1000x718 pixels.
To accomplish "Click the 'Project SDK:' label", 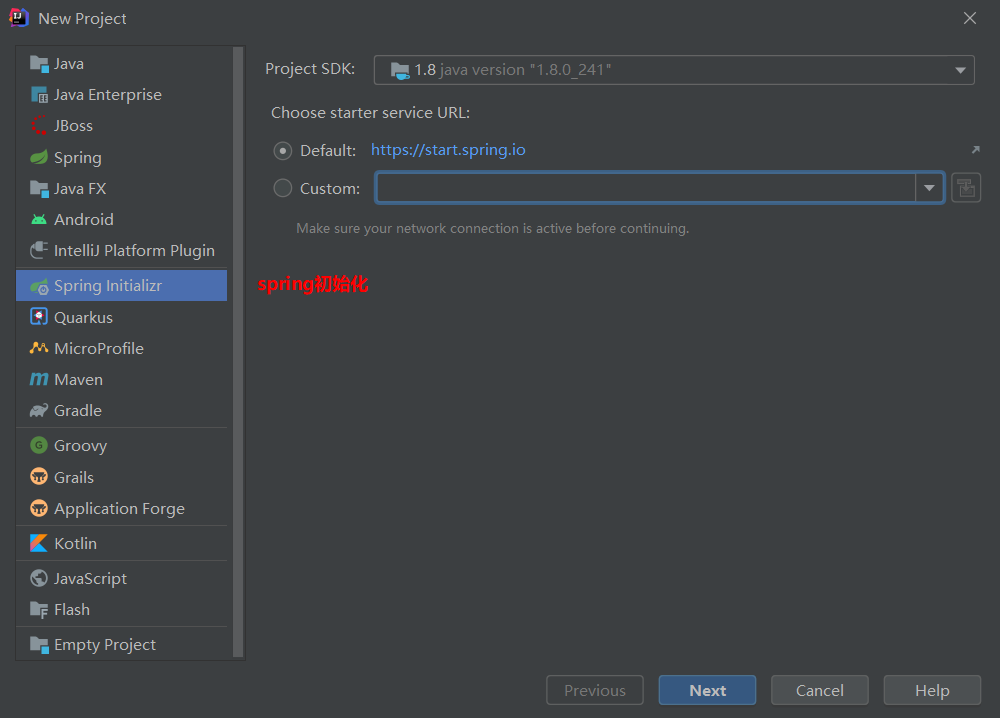I will point(310,69).
